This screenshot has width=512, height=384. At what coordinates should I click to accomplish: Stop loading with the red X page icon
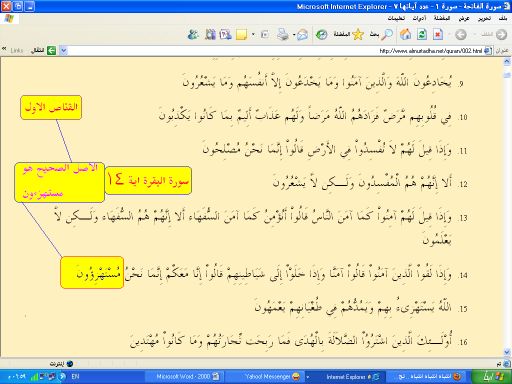[438, 34]
